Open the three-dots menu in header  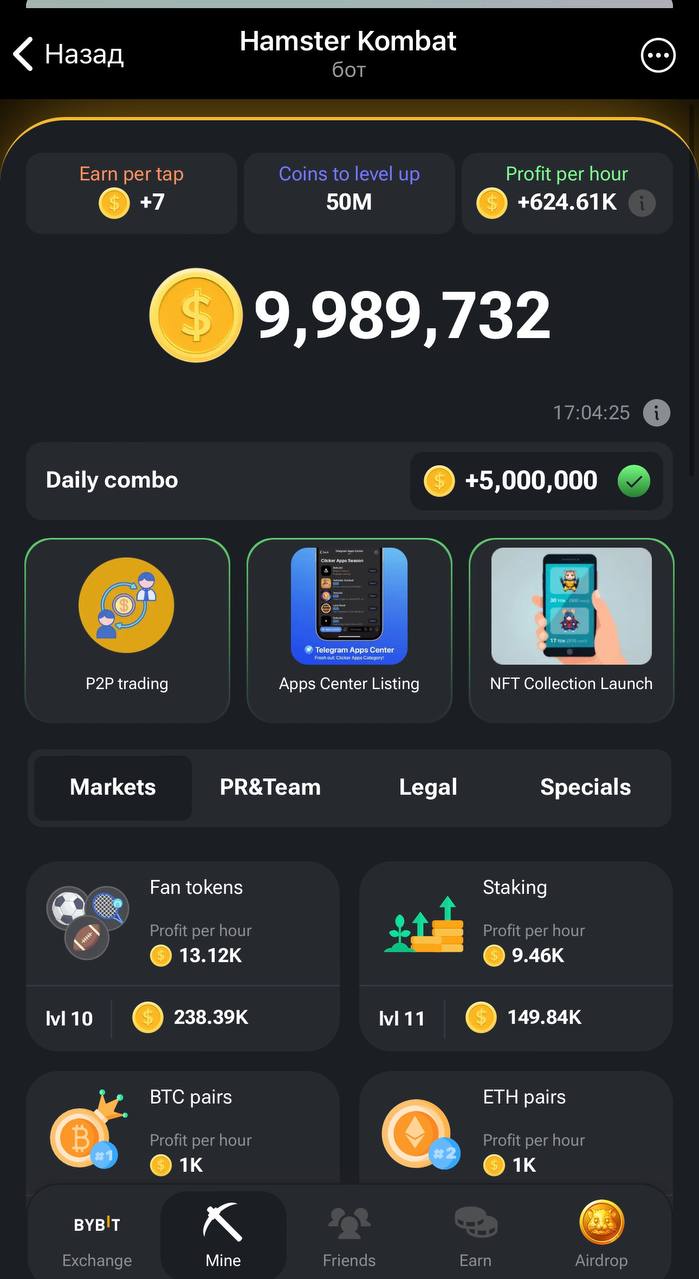(658, 56)
